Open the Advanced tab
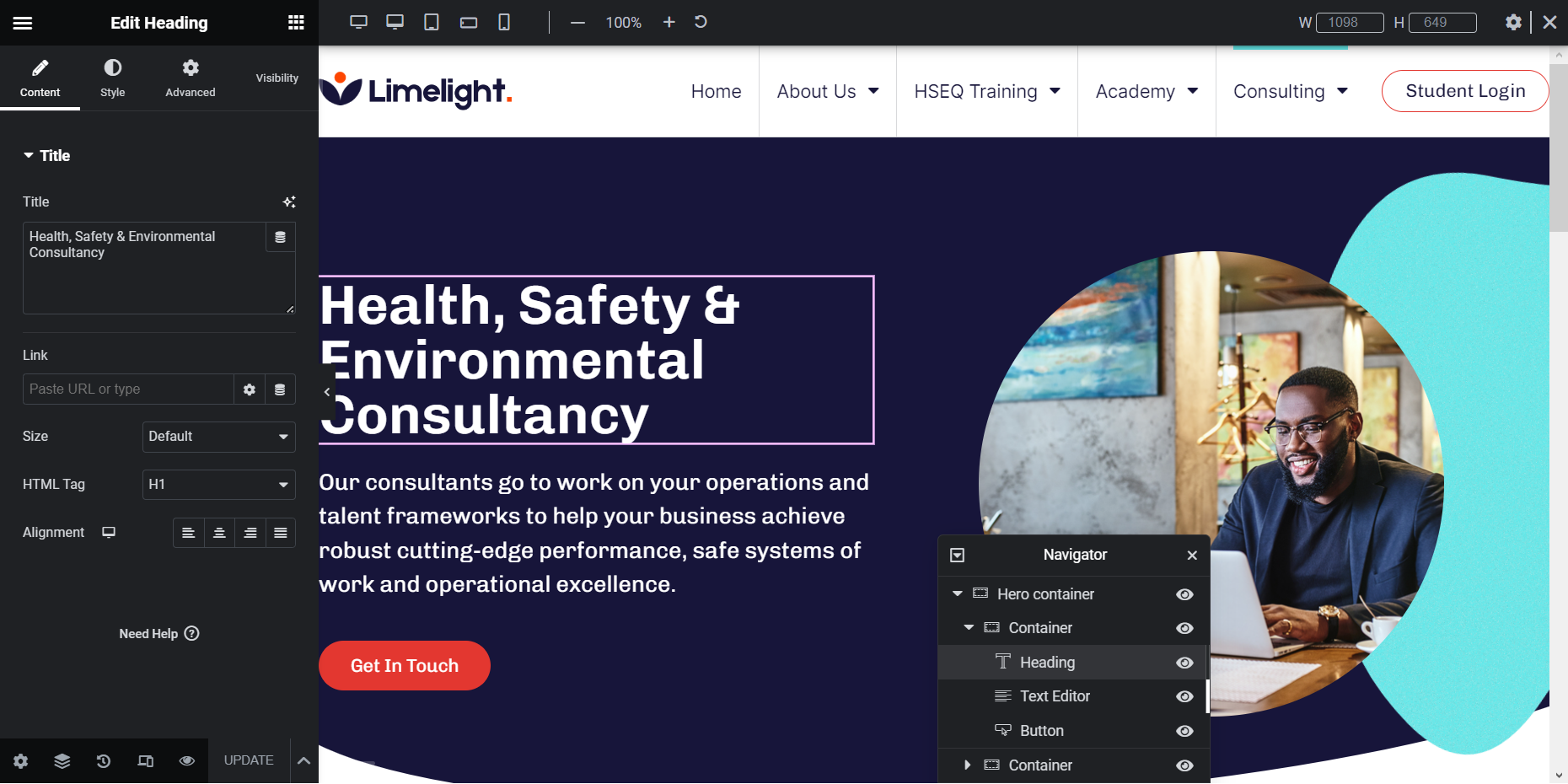 (x=191, y=78)
